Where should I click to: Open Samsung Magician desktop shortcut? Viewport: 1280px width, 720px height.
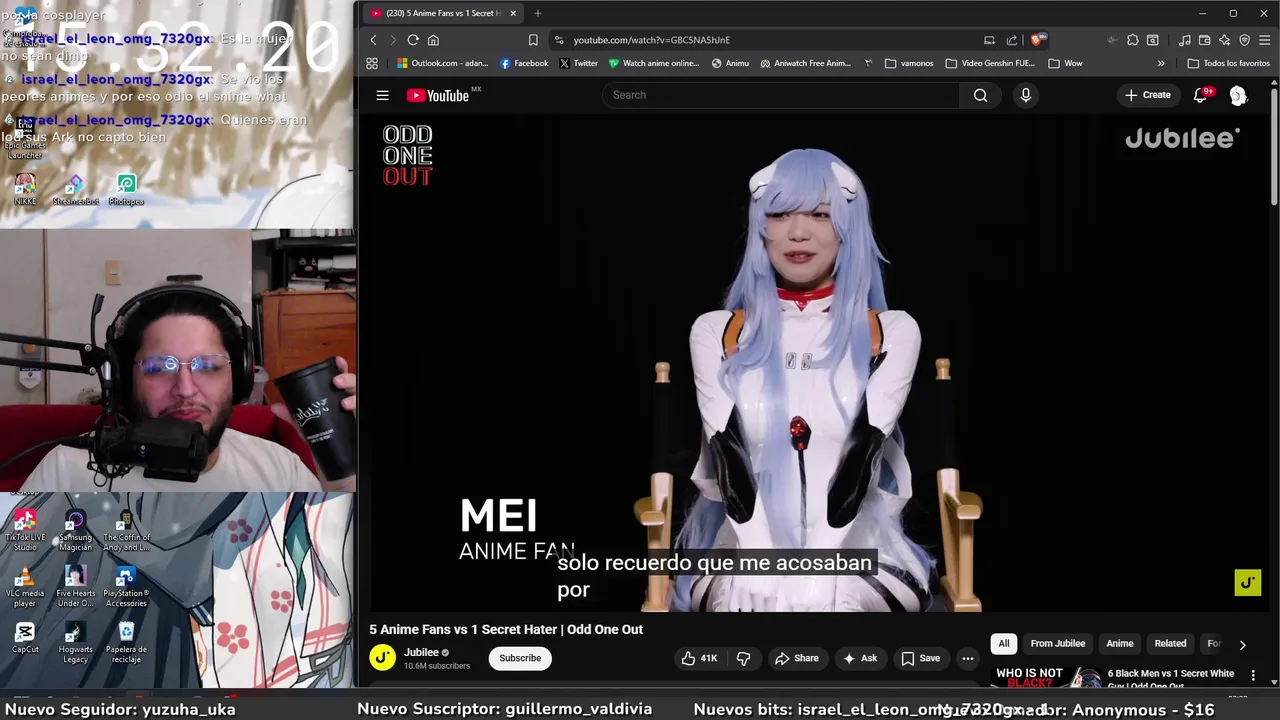tap(75, 530)
